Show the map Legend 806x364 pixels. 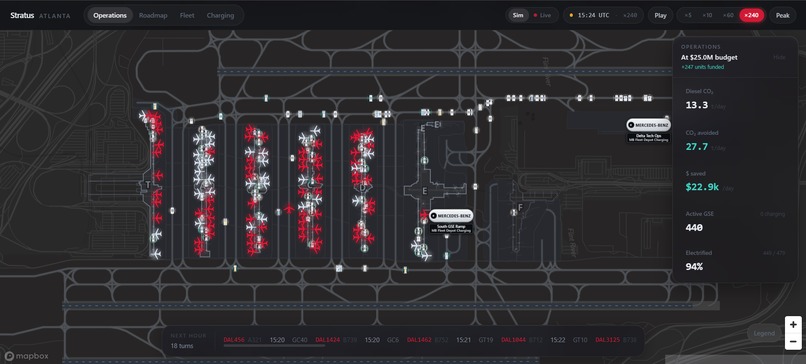(x=764, y=333)
